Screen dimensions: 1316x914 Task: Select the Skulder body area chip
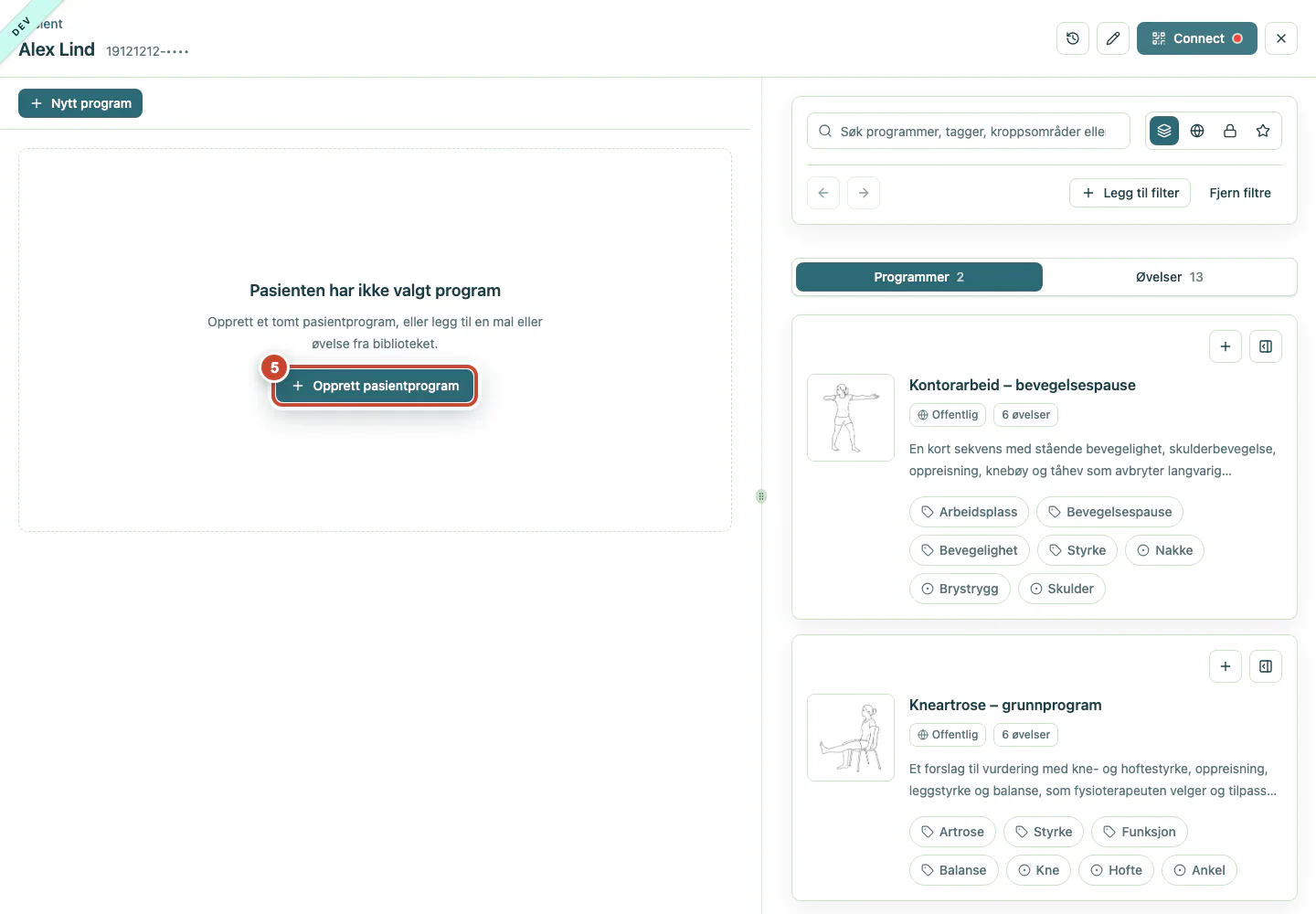tap(1062, 589)
